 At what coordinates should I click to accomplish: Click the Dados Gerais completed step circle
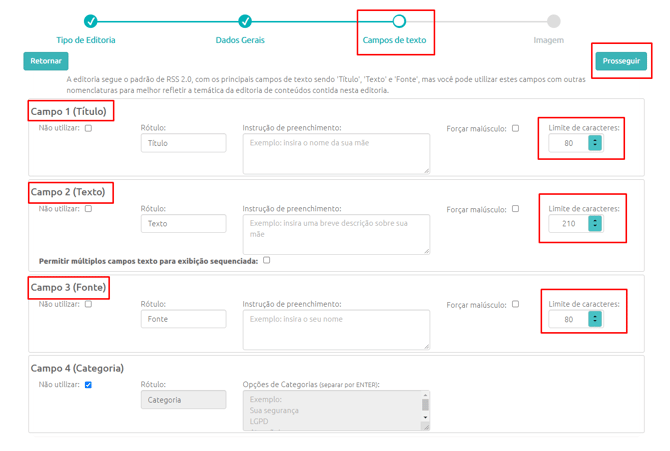click(245, 21)
